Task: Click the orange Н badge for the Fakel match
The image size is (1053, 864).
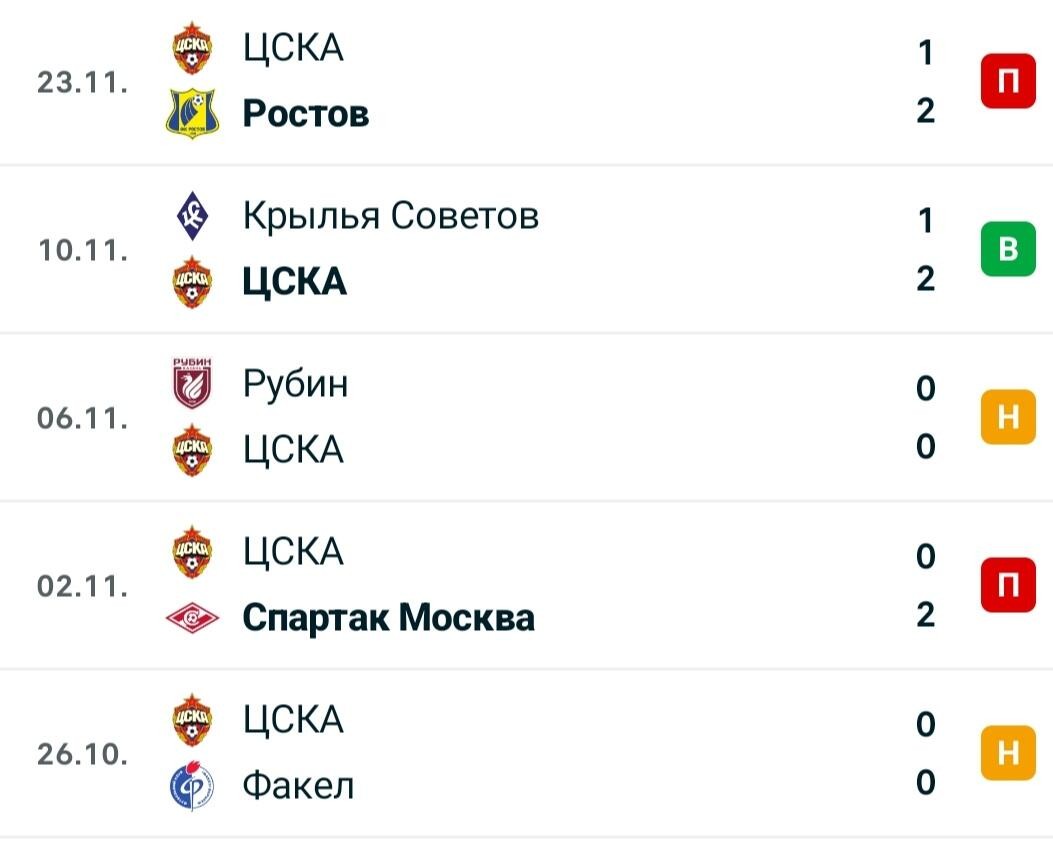Action: click(1008, 753)
